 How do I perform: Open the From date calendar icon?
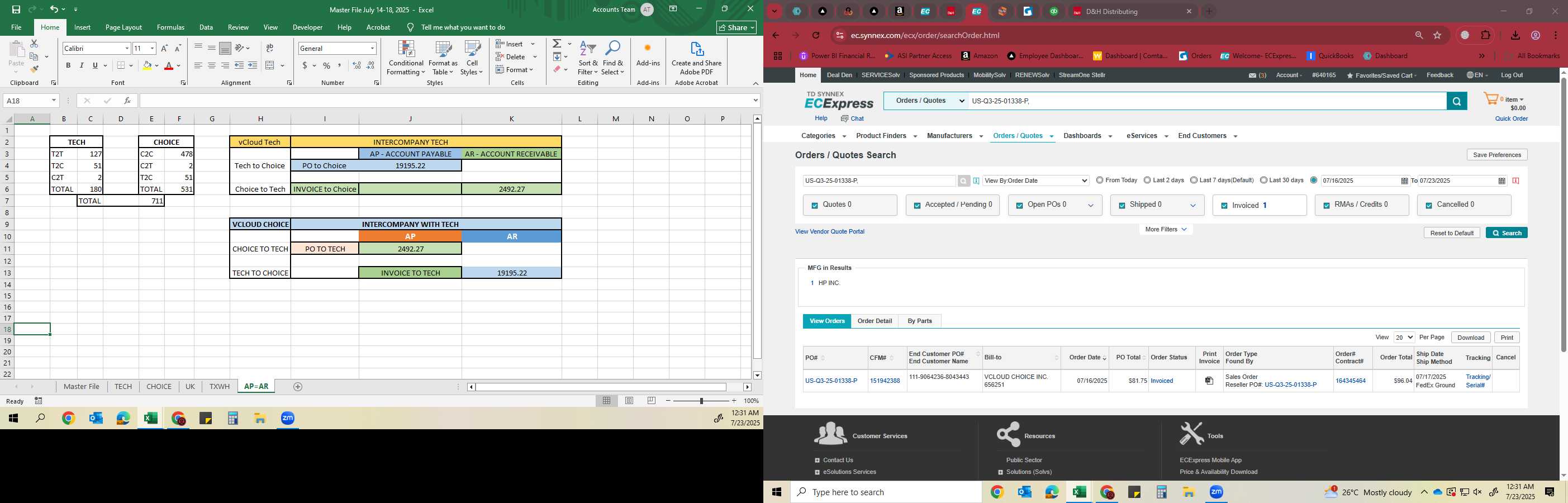[x=1404, y=181]
